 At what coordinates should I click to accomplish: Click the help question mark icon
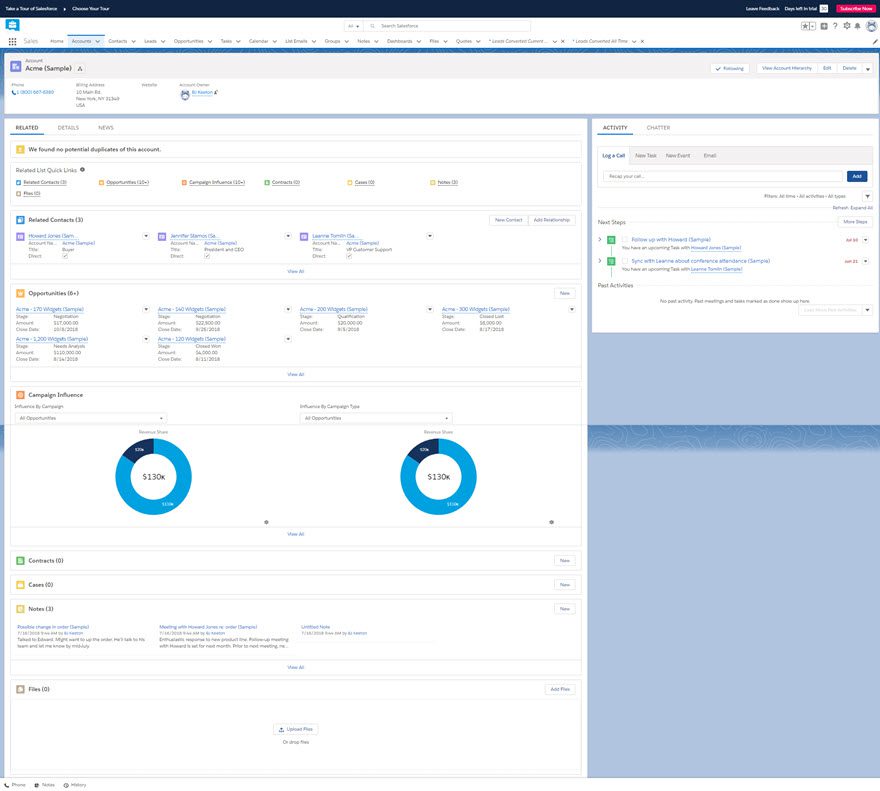(835, 25)
